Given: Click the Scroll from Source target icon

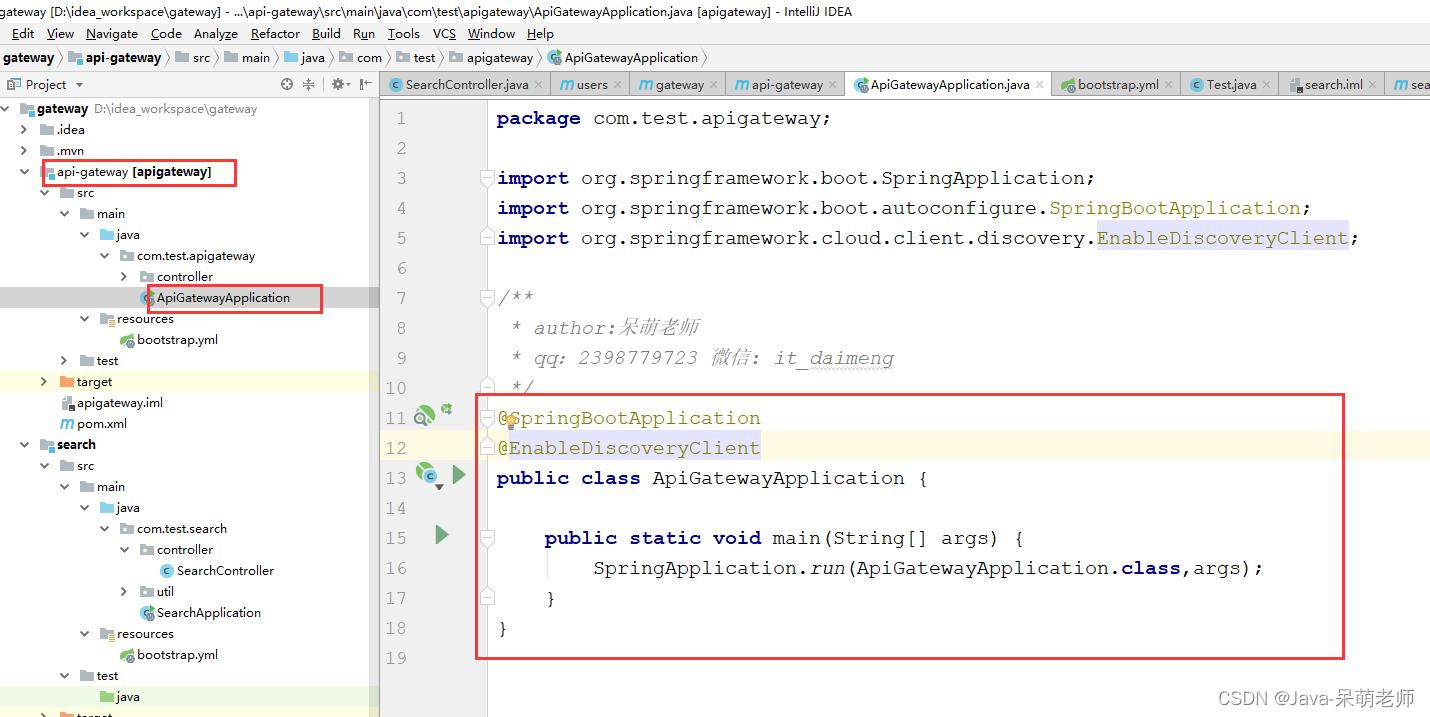Looking at the screenshot, I should (287, 85).
